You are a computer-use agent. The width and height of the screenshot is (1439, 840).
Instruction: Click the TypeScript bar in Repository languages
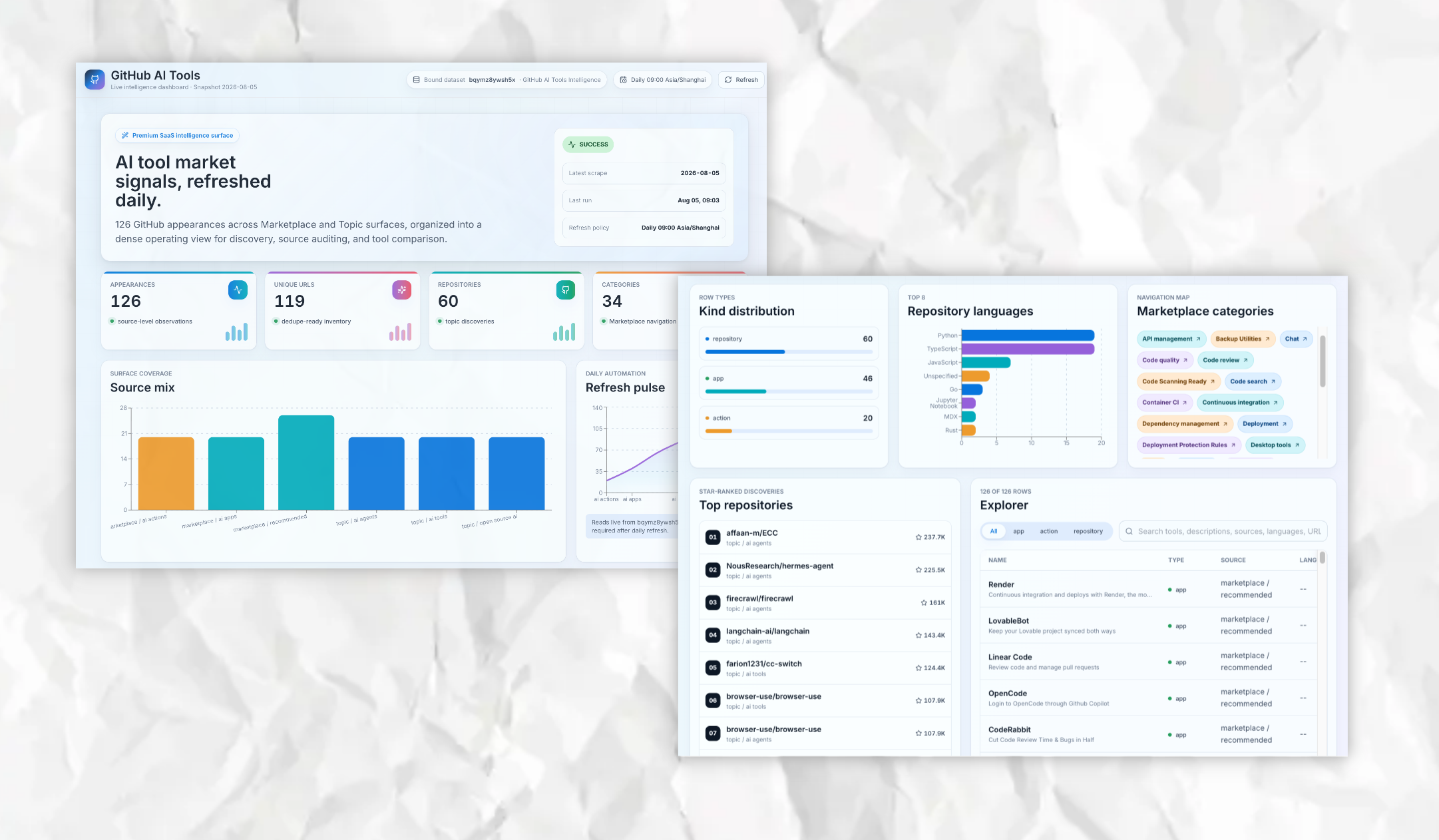(x=1028, y=349)
